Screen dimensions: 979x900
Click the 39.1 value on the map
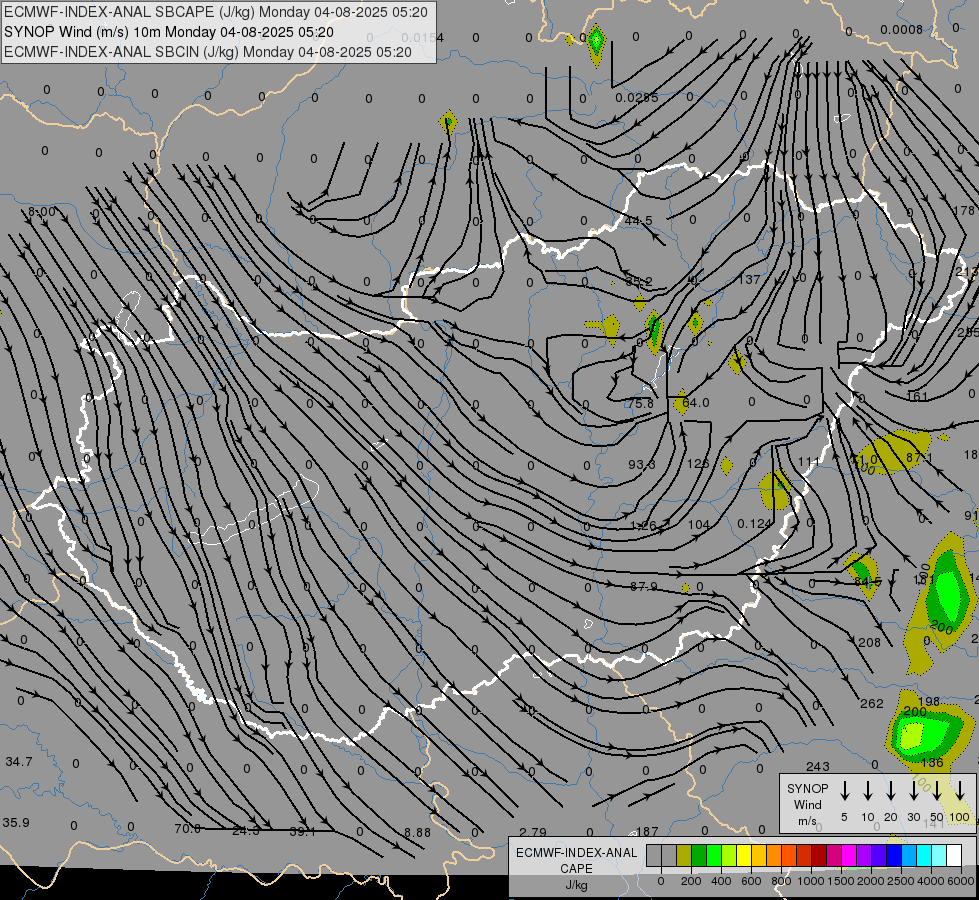coord(302,832)
